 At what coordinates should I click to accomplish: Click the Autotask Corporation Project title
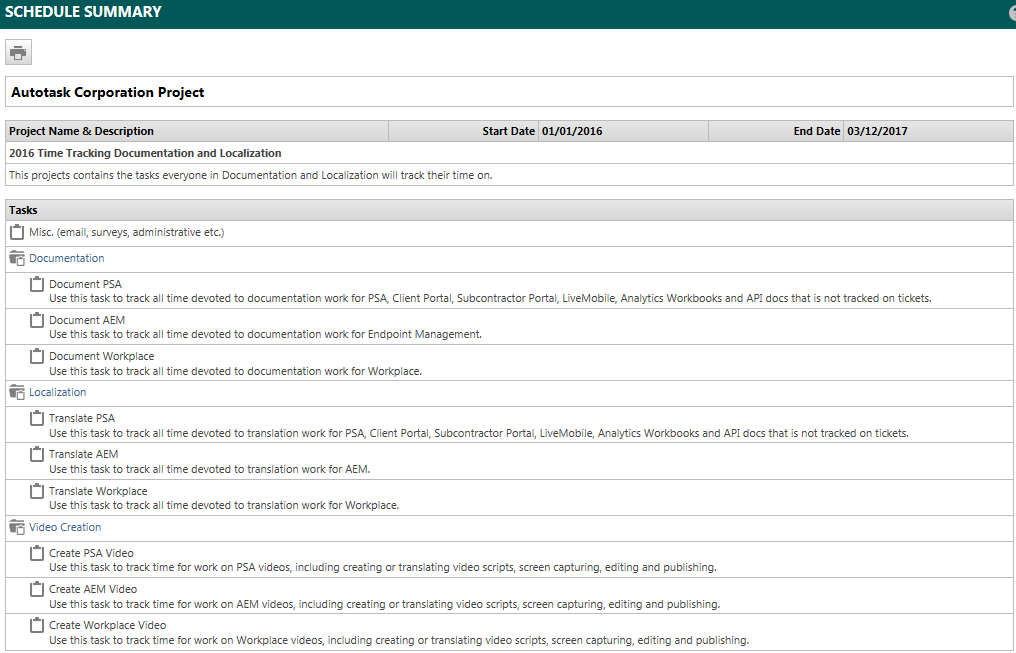[108, 92]
